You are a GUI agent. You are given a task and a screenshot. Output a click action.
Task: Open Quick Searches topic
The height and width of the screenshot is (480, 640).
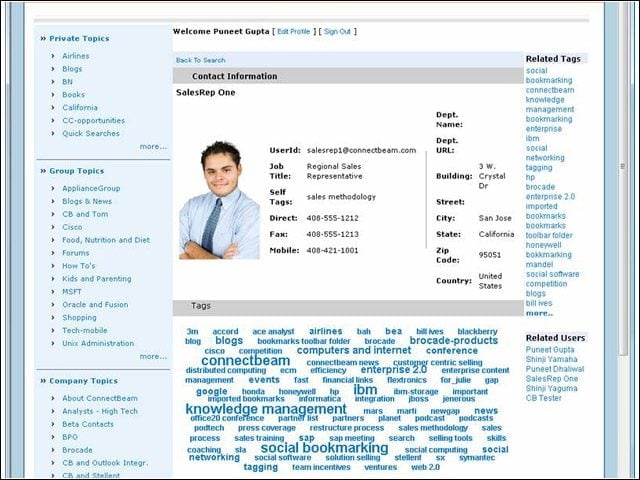click(x=91, y=133)
